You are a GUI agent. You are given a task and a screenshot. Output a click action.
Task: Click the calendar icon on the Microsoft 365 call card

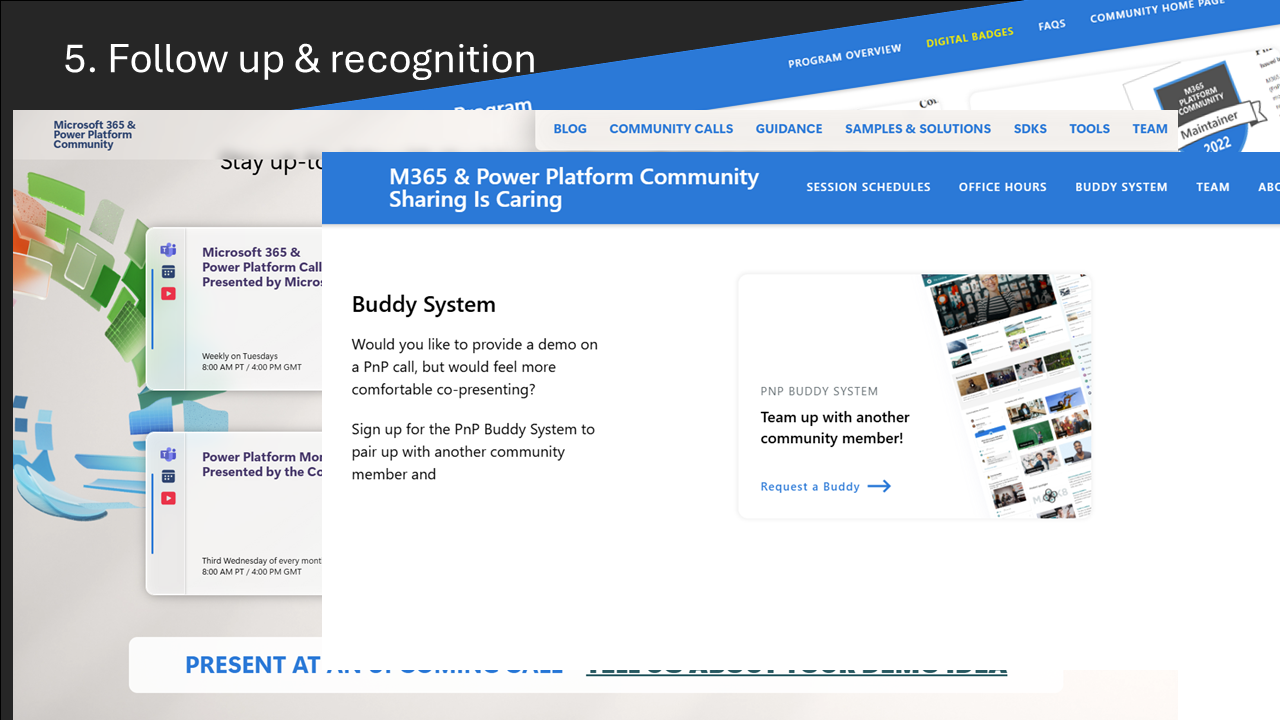pyautogui.click(x=168, y=272)
